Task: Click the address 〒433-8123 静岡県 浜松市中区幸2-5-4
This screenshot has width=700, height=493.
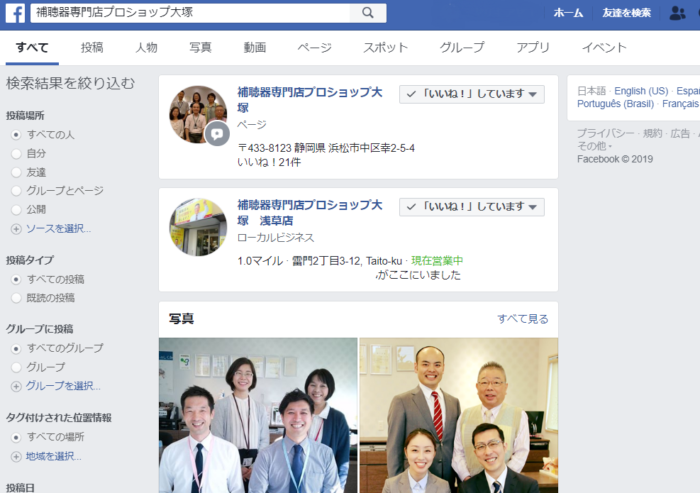Action: [326, 148]
